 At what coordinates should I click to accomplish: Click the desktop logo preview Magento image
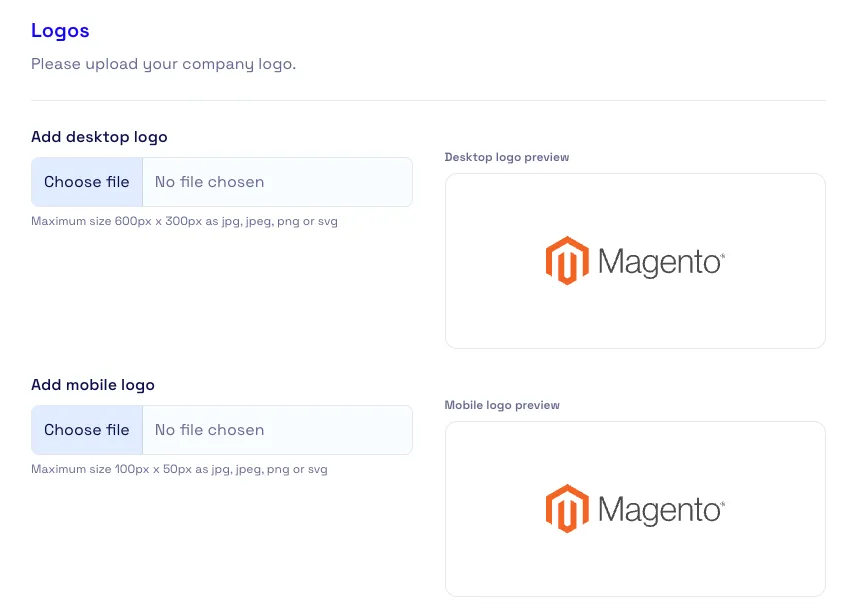pos(635,261)
